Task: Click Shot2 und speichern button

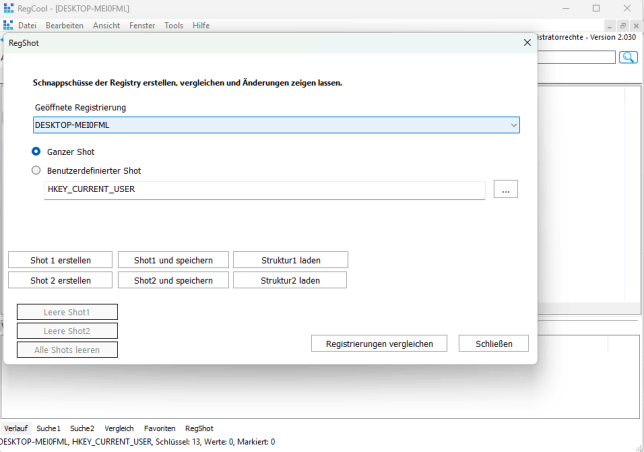Action: click(174, 281)
